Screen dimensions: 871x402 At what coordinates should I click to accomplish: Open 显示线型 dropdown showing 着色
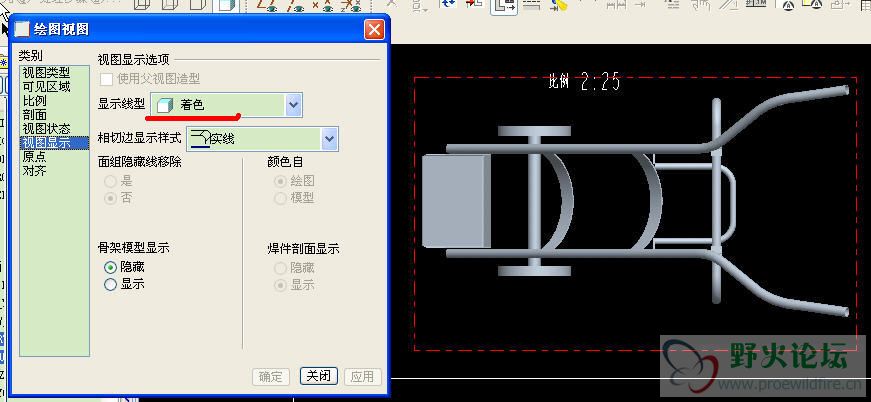tap(227, 104)
